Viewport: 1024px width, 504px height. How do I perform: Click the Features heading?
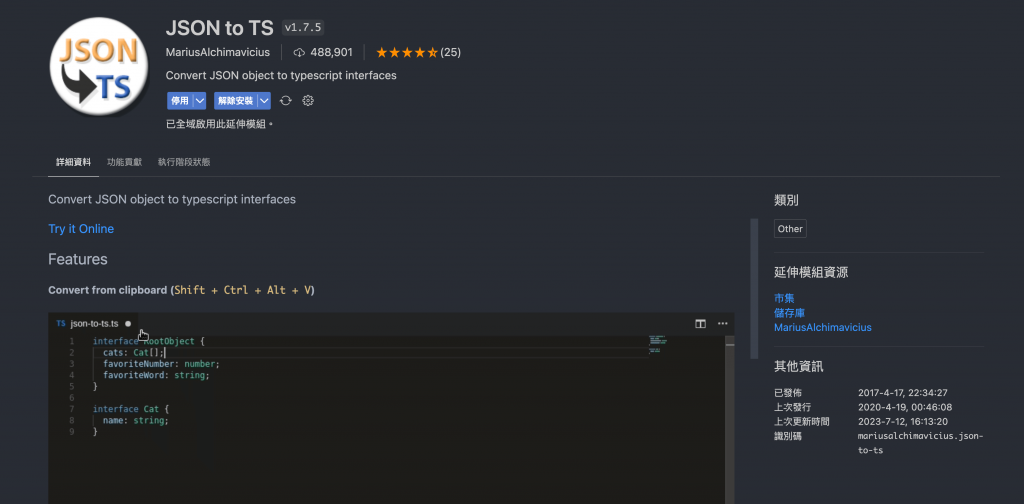(x=78, y=259)
